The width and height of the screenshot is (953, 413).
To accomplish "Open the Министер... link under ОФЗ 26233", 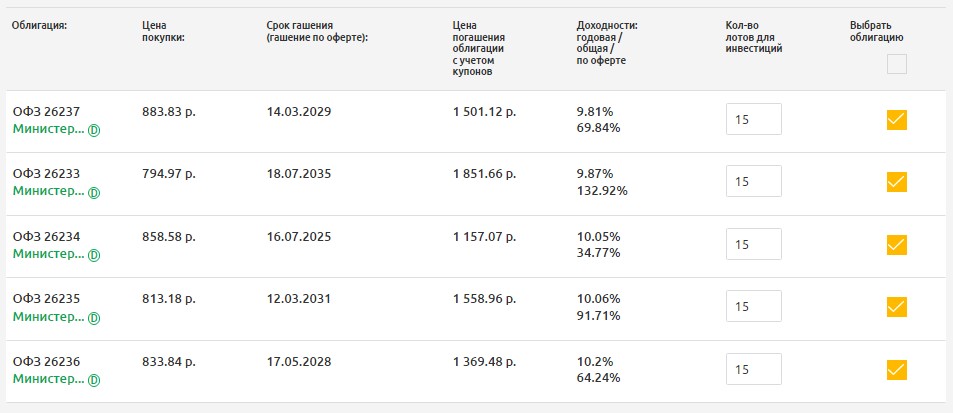I will click(x=48, y=191).
